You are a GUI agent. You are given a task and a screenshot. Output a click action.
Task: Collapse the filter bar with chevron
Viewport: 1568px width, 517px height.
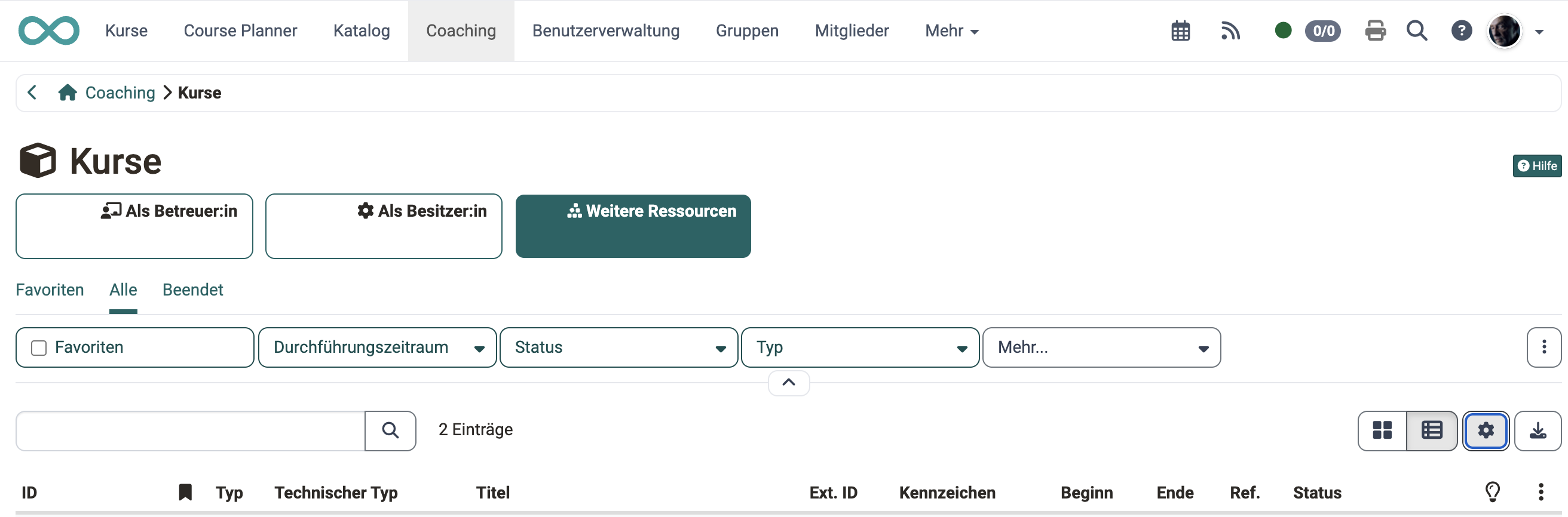tap(789, 383)
